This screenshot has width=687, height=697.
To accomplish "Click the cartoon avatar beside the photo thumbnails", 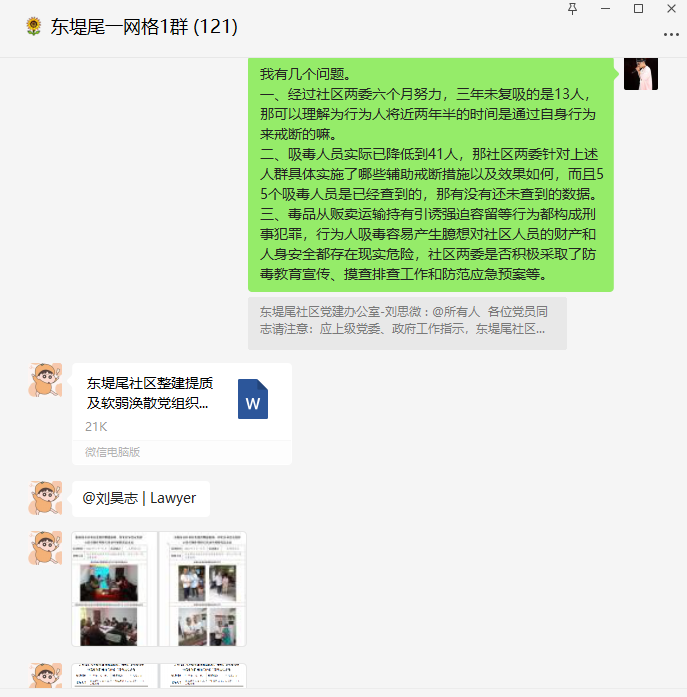I will coord(45,548).
